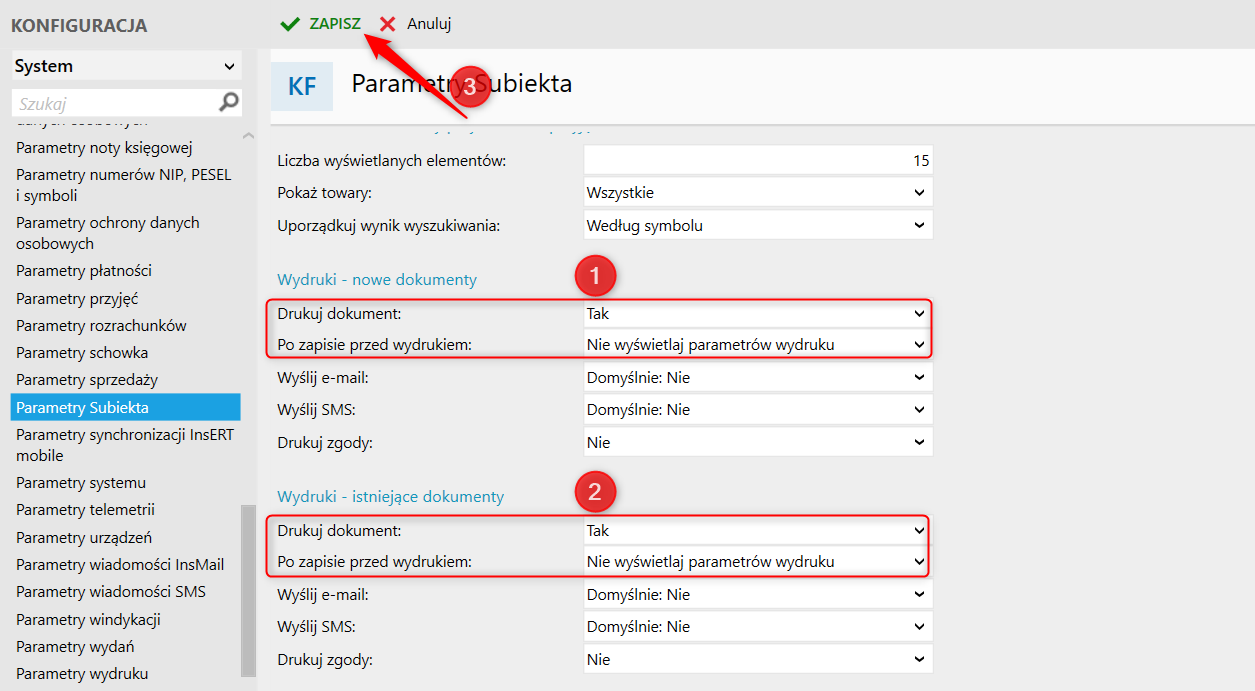Click the Liczba wyświetlanych elementów number field
The width and height of the screenshot is (1255, 691).
coord(758,160)
